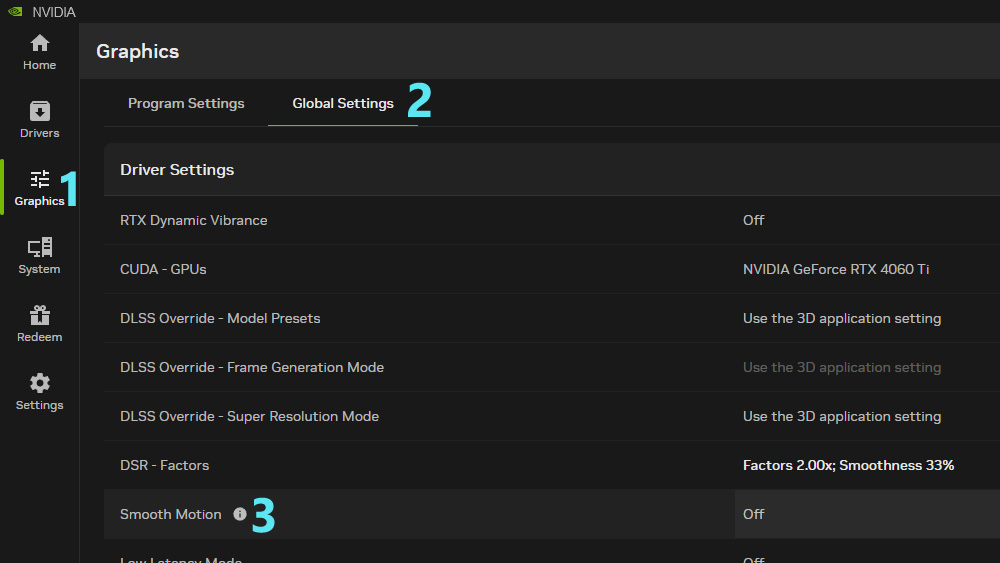Viewport: 1000px width, 563px height.
Task: Open DLSS Model Presets setting value
Action: (x=841, y=318)
